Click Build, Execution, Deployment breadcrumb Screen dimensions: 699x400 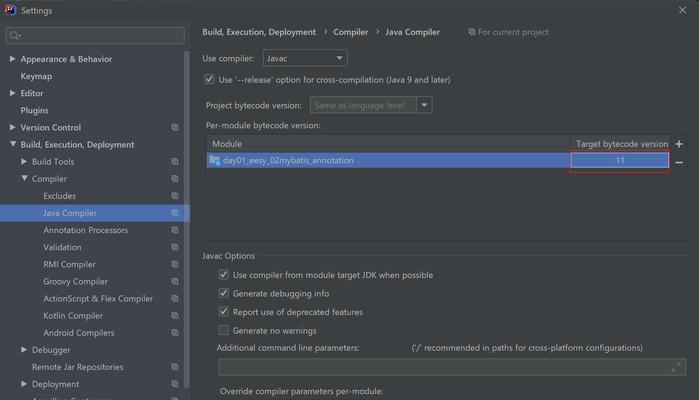259,32
